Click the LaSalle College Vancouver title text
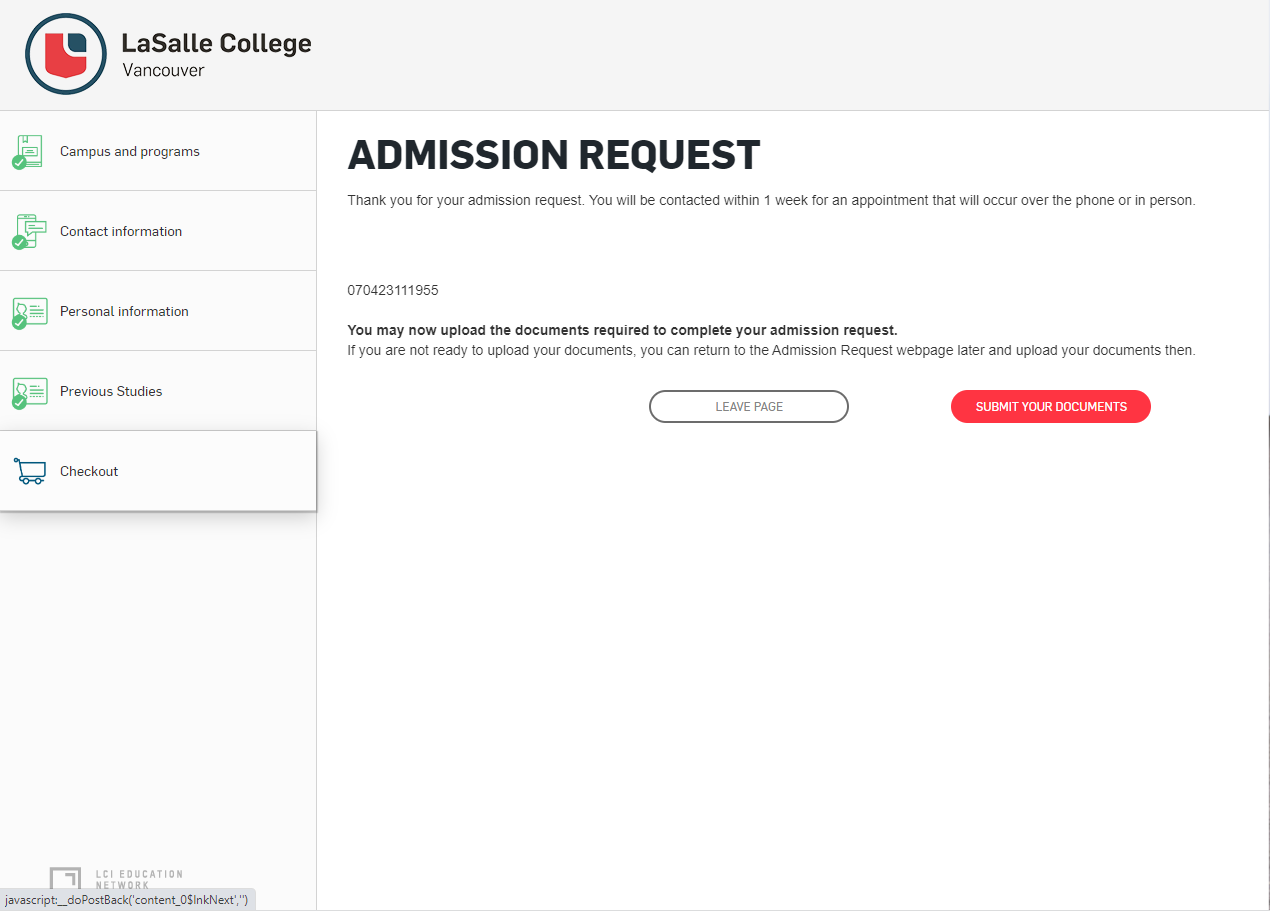The image size is (1270, 913). tap(216, 55)
